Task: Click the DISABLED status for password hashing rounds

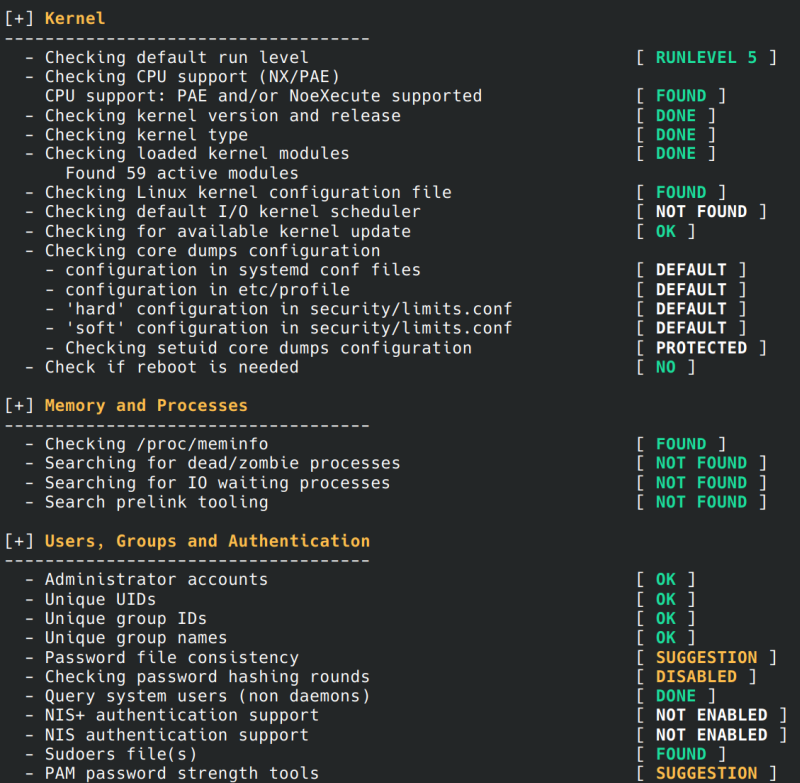Action: (696, 677)
